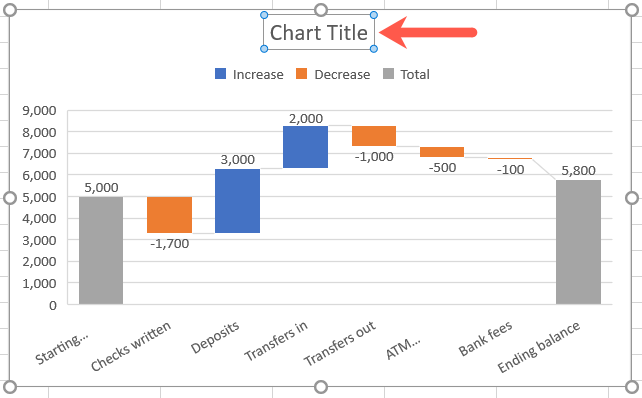This screenshot has width=642, height=398.
Task: Select the Total legend label
Action: pos(415,75)
